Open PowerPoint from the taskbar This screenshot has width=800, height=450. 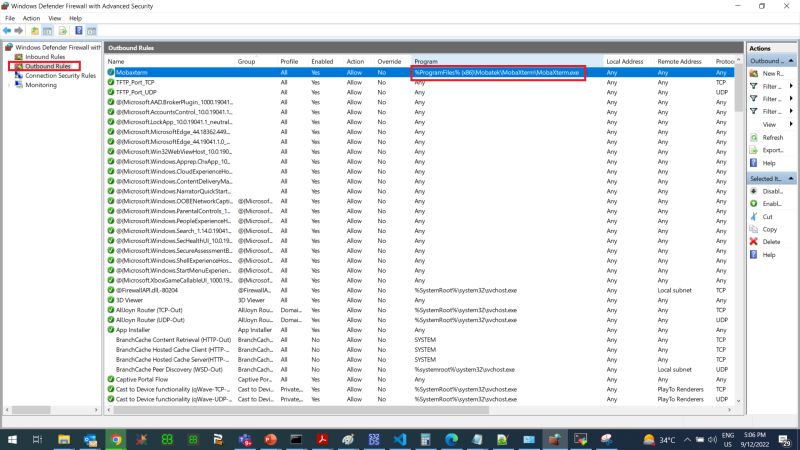[x=270, y=439]
